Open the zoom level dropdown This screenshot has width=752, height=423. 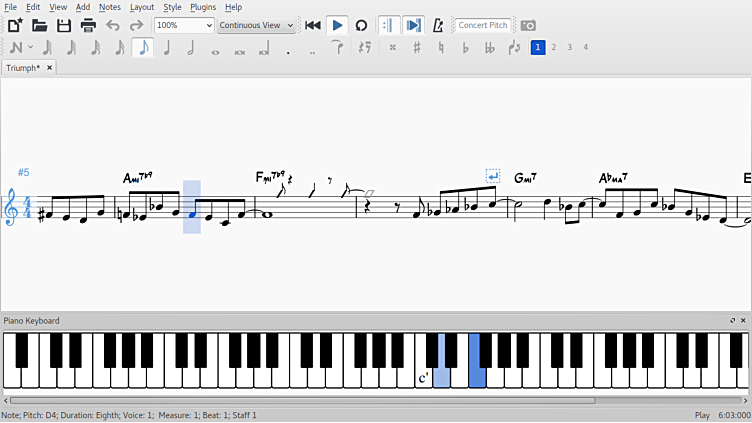pos(184,25)
